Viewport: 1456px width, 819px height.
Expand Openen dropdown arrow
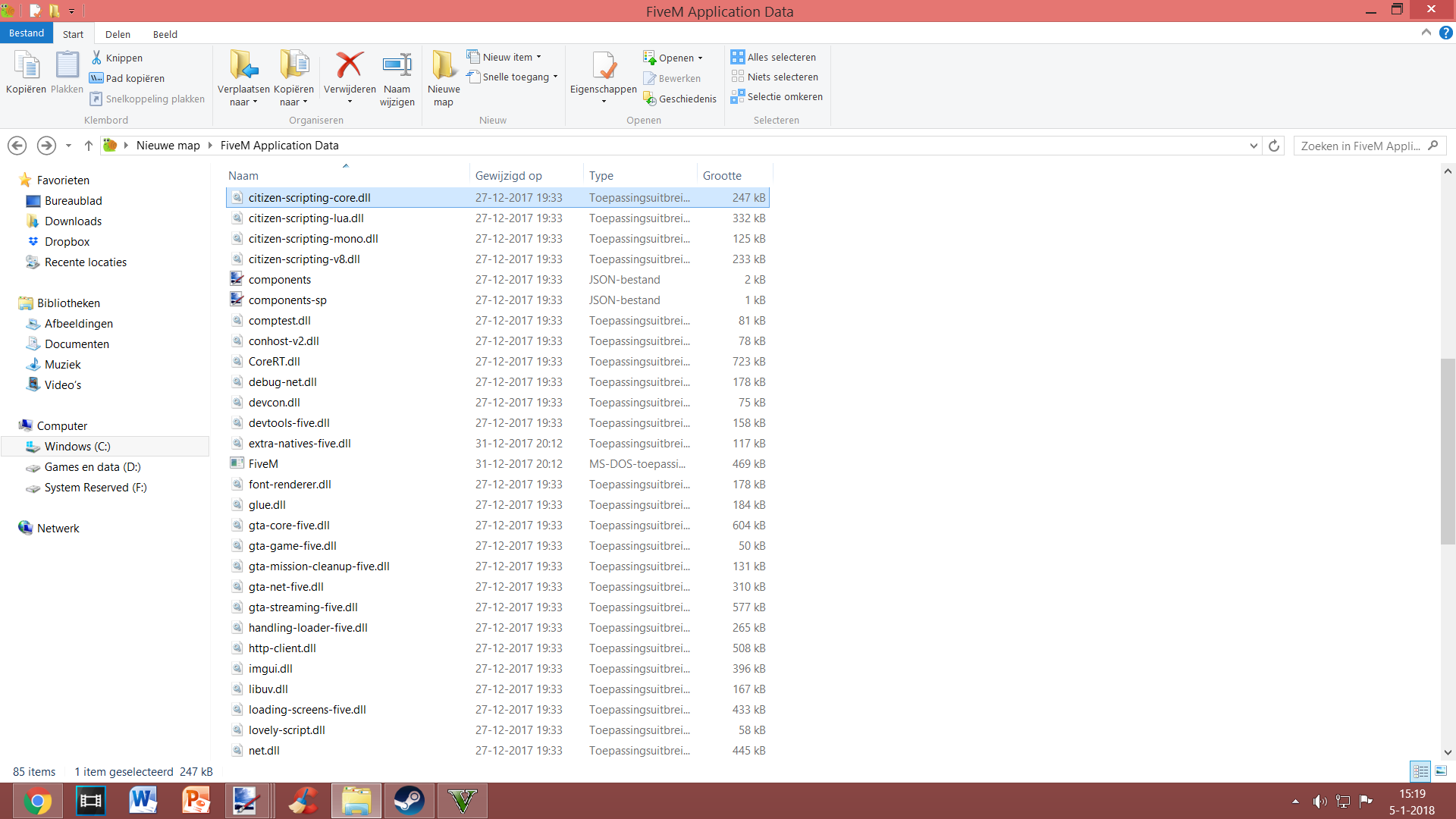coord(700,58)
